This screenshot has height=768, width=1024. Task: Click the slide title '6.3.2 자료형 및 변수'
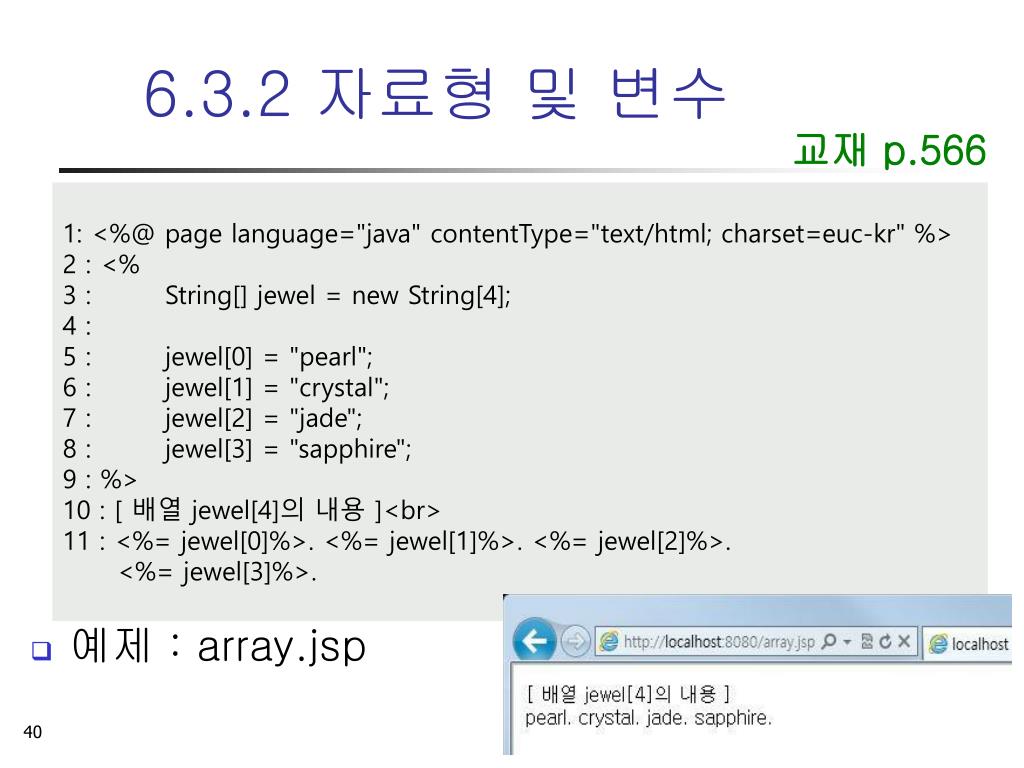click(434, 94)
